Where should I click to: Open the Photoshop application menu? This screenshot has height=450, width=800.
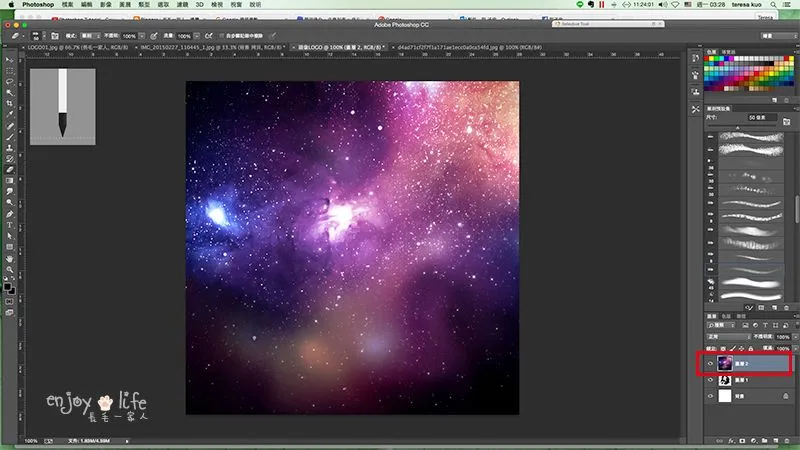click(x=38, y=5)
